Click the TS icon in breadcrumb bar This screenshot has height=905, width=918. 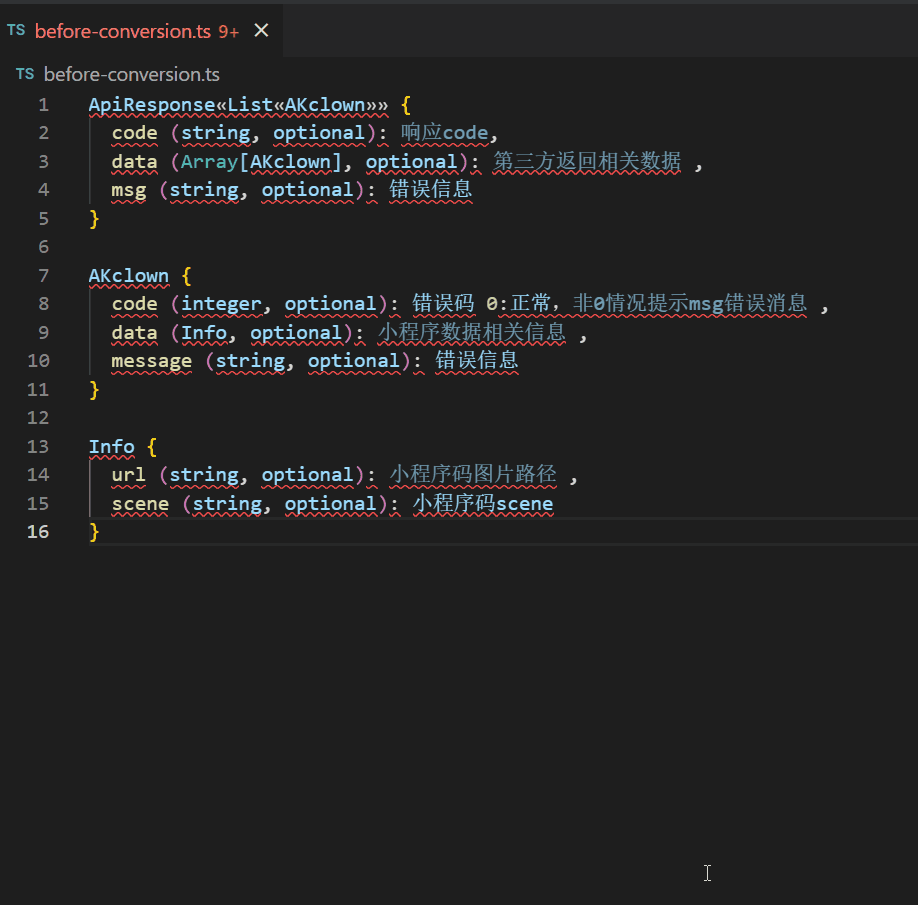(x=25, y=75)
